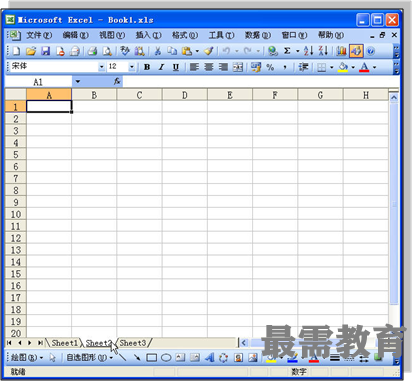The height and width of the screenshot is (381, 413).
Task: Click the Print icon in the toolbar
Action: point(92,51)
